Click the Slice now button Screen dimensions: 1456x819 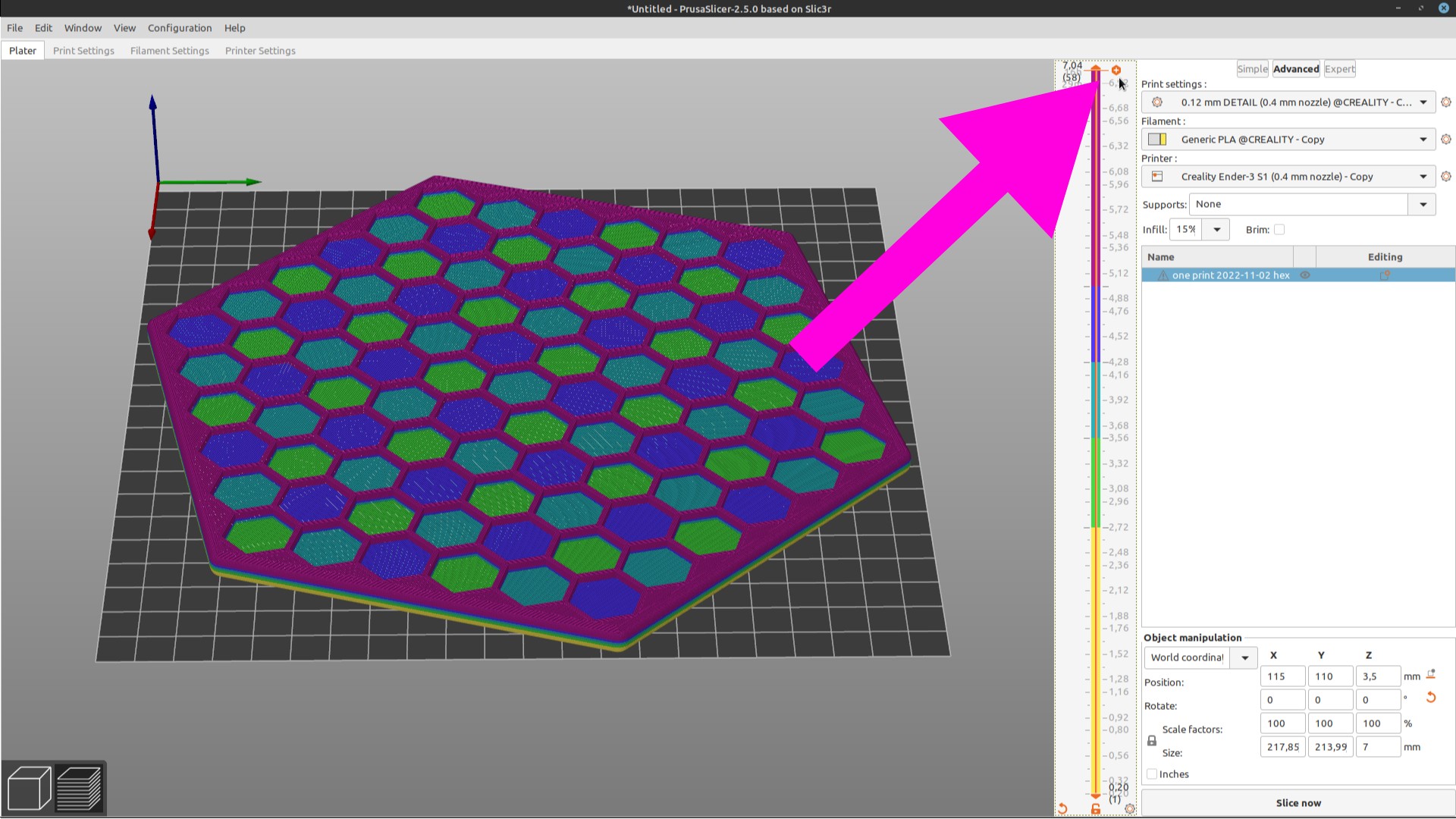(x=1298, y=803)
